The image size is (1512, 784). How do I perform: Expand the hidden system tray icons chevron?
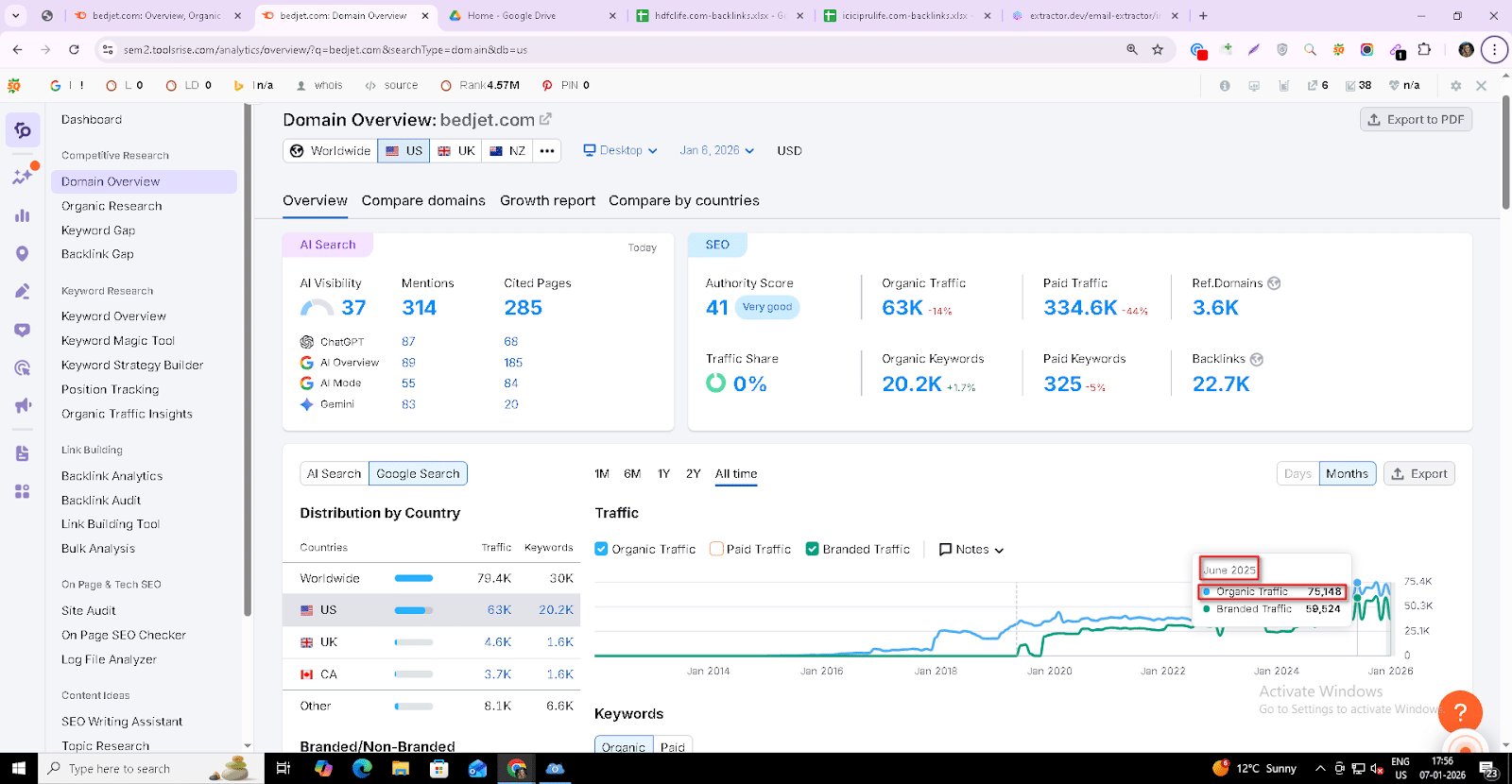coord(1320,768)
